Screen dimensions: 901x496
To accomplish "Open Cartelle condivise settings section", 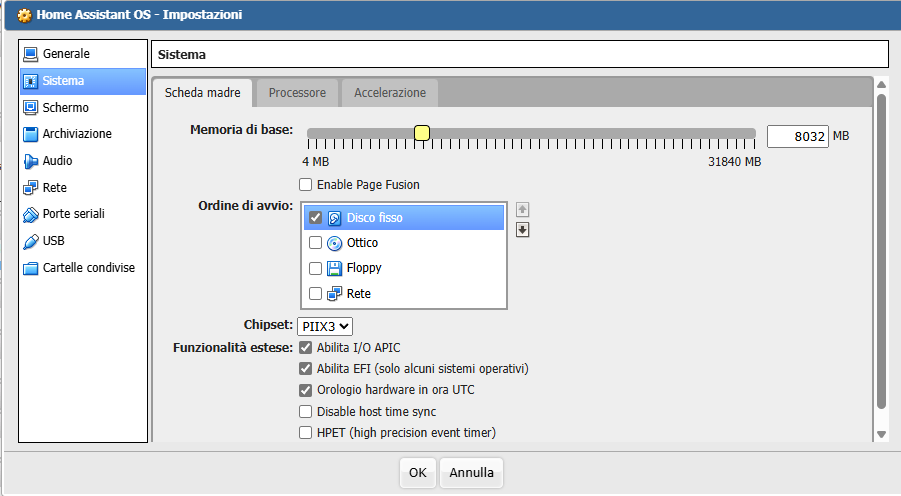I will 83,268.
